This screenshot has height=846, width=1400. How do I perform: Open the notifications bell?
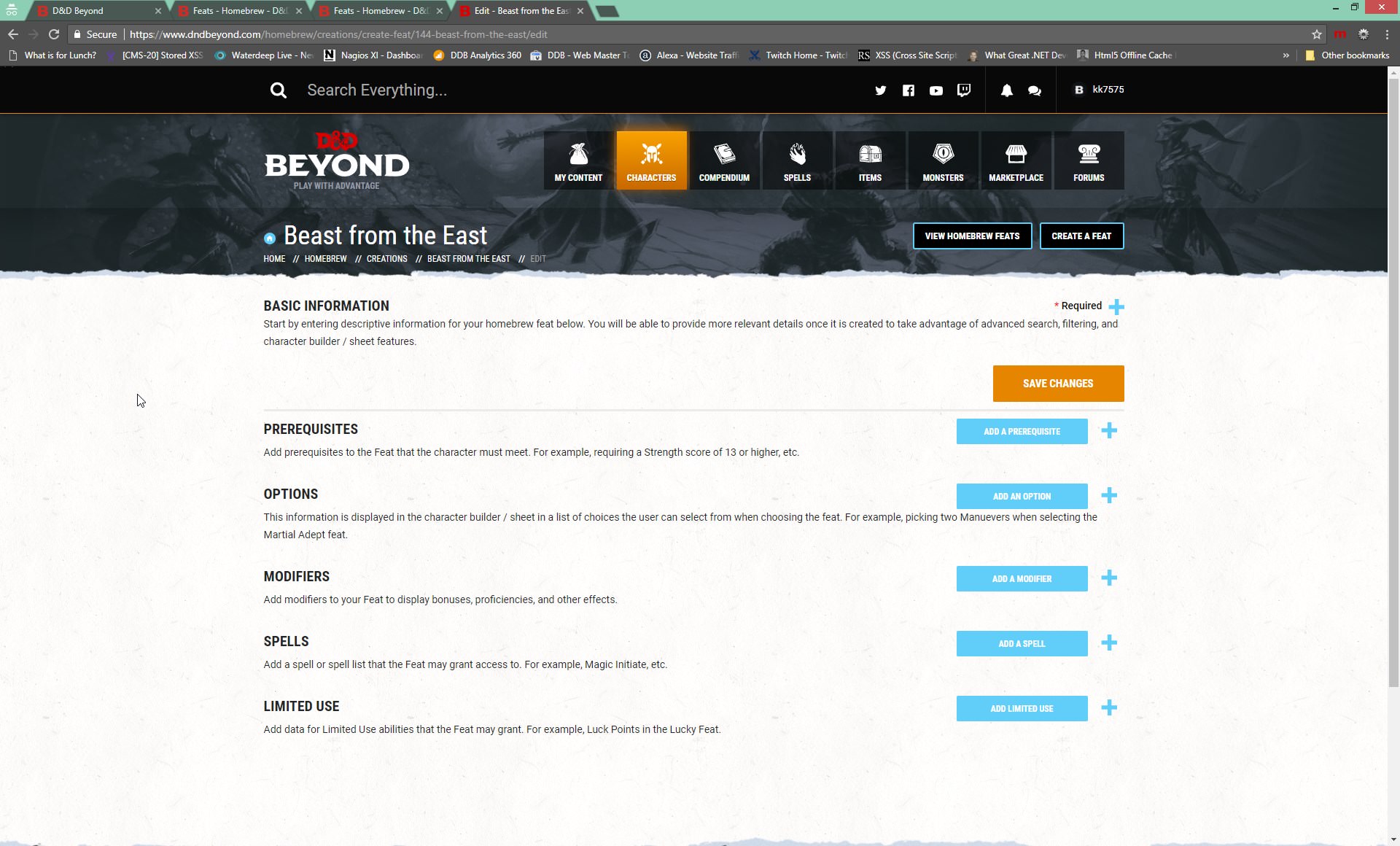click(1006, 90)
